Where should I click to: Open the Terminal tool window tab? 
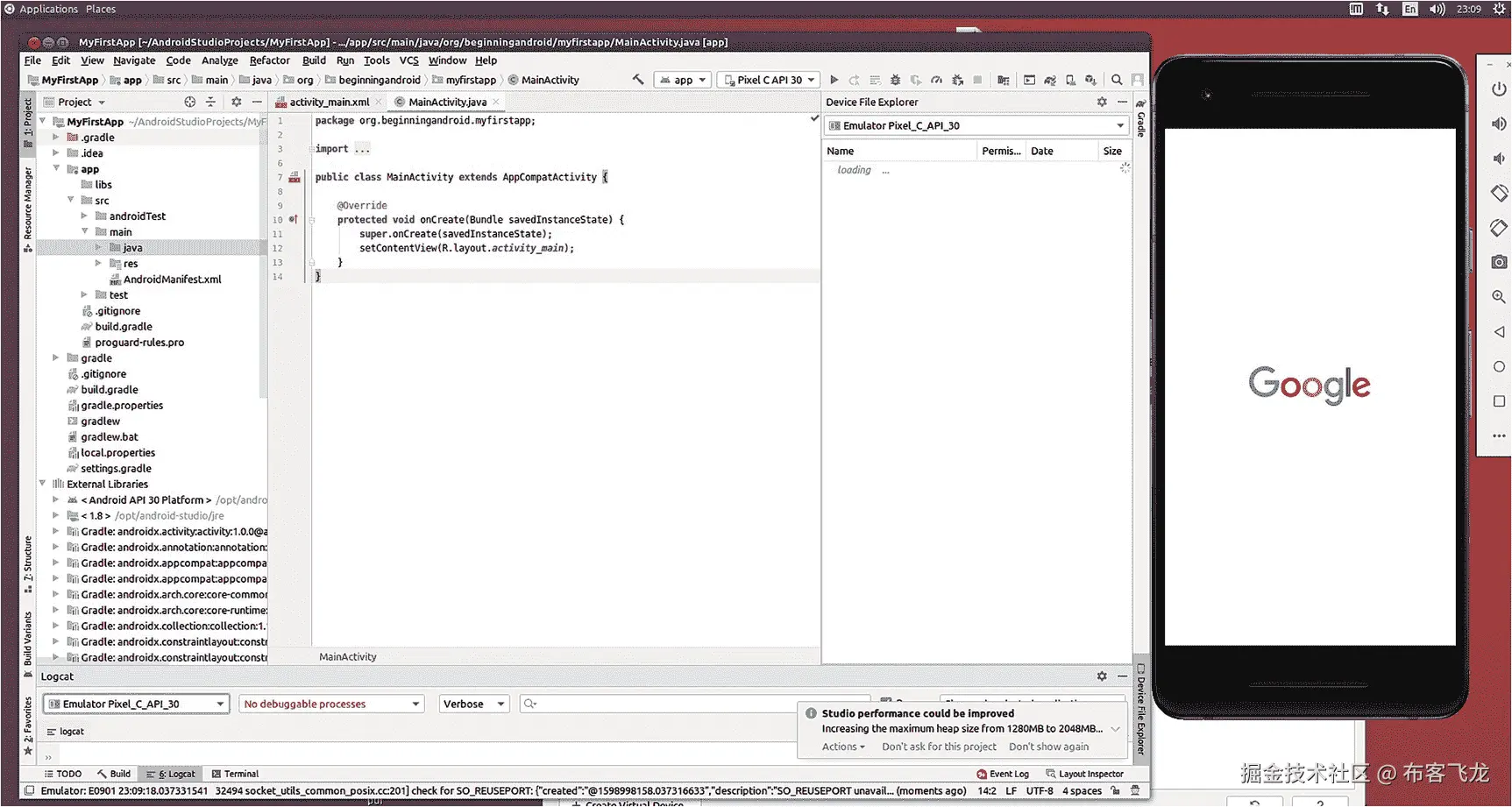click(235, 774)
